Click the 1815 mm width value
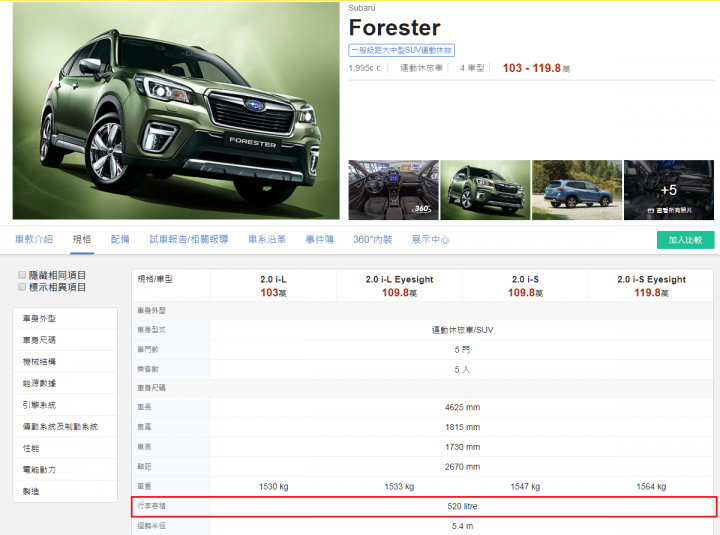The width and height of the screenshot is (720, 535). 462,427
